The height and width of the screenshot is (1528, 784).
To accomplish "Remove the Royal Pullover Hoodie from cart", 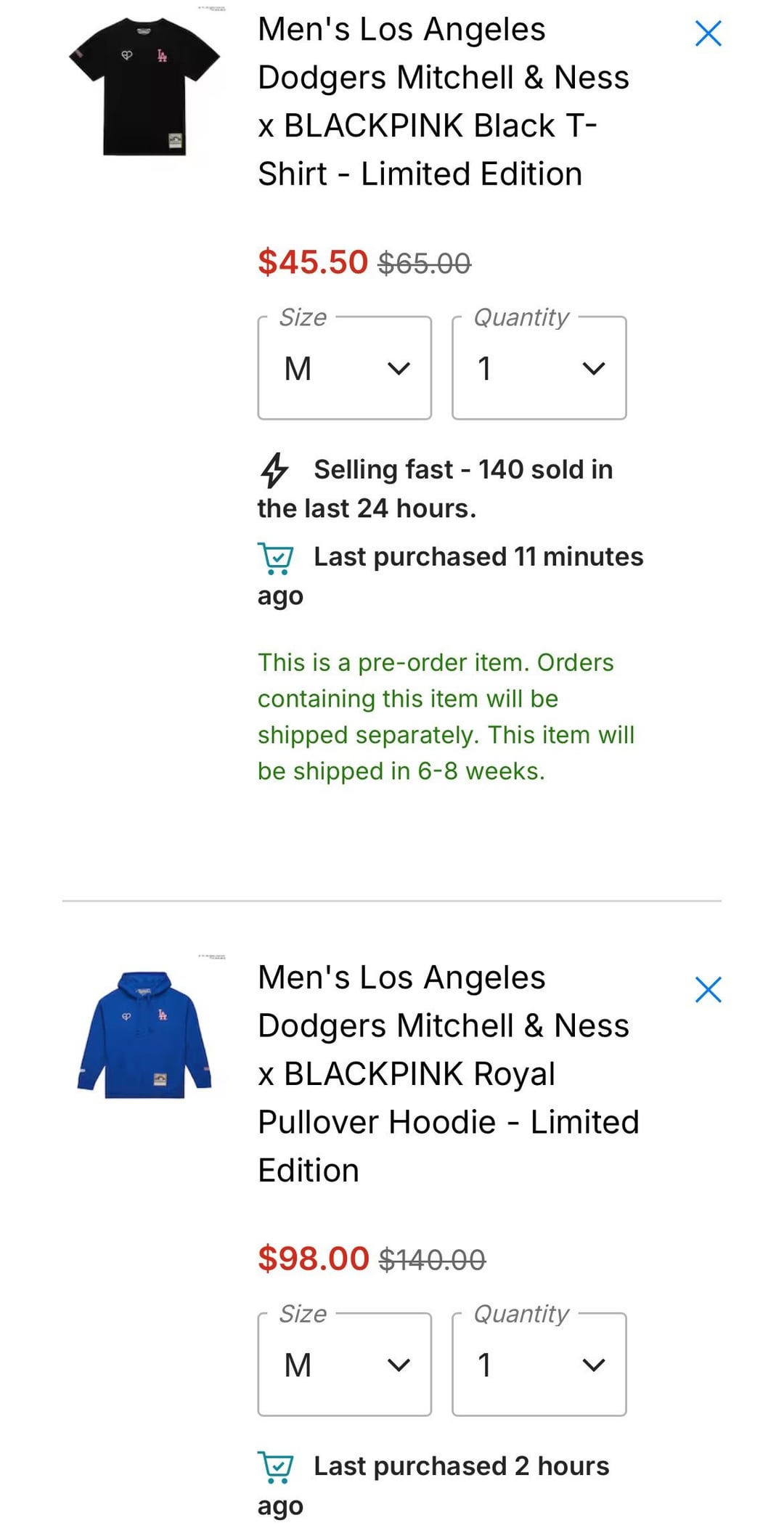I will pyautogui.click(x=708, y=990).
